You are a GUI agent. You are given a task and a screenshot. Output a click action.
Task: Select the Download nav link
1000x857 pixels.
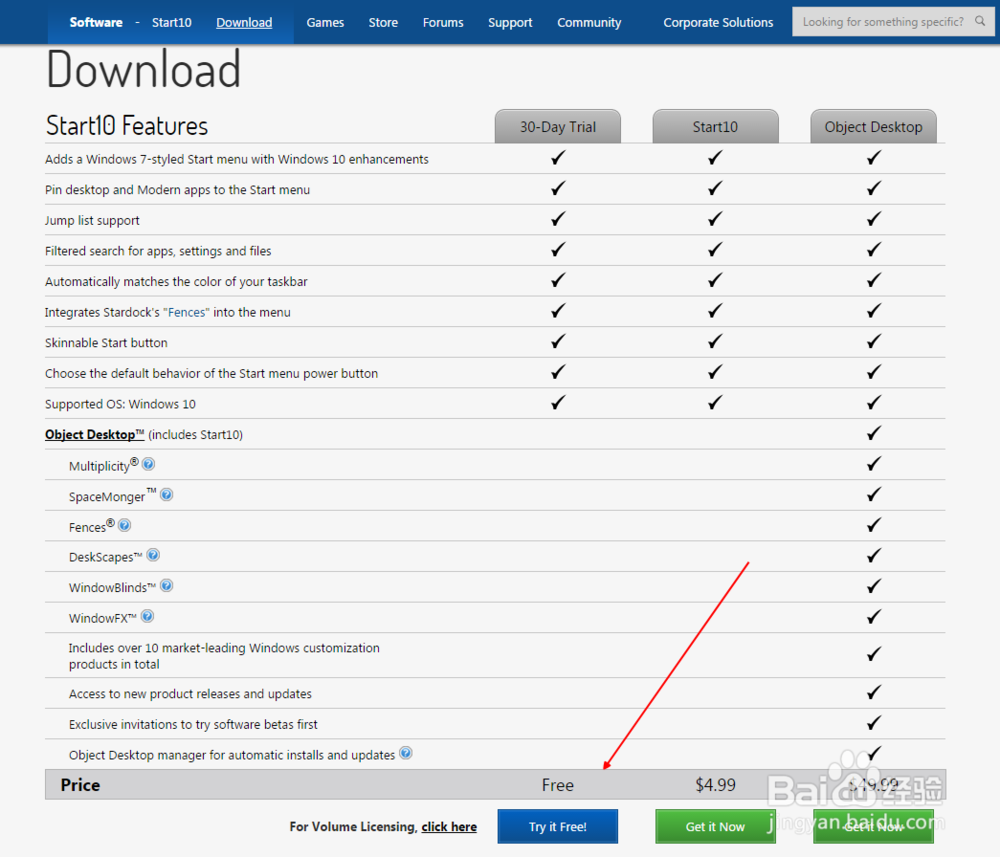tap(244, 22)
